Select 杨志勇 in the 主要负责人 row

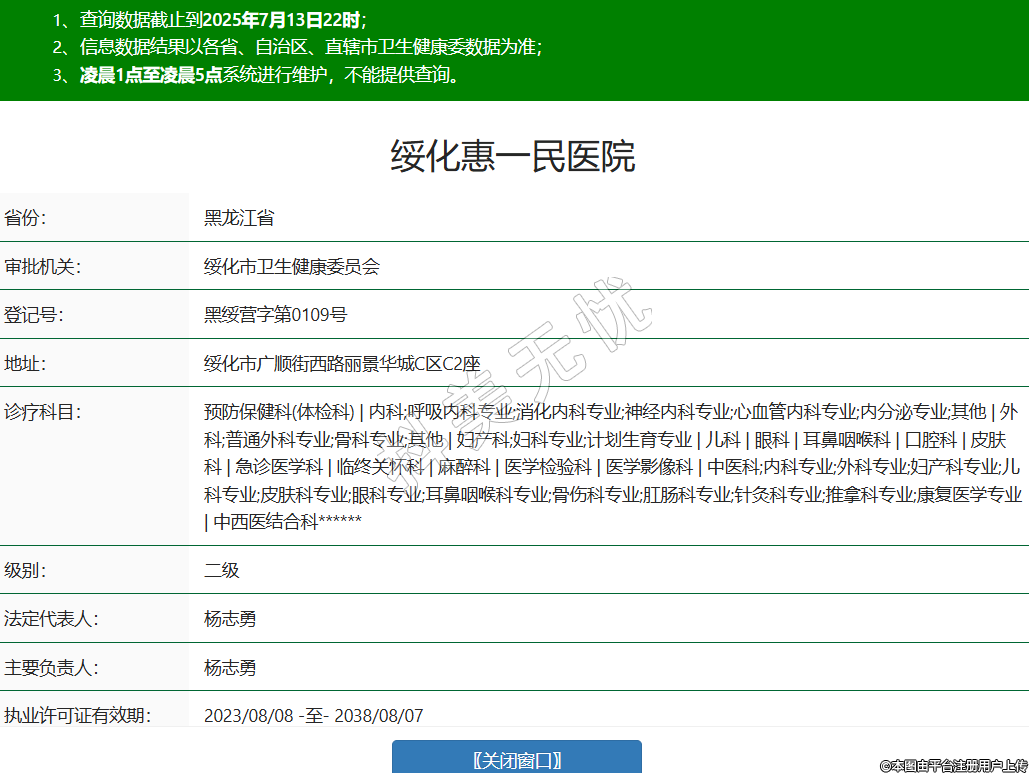tap(230, 667)
